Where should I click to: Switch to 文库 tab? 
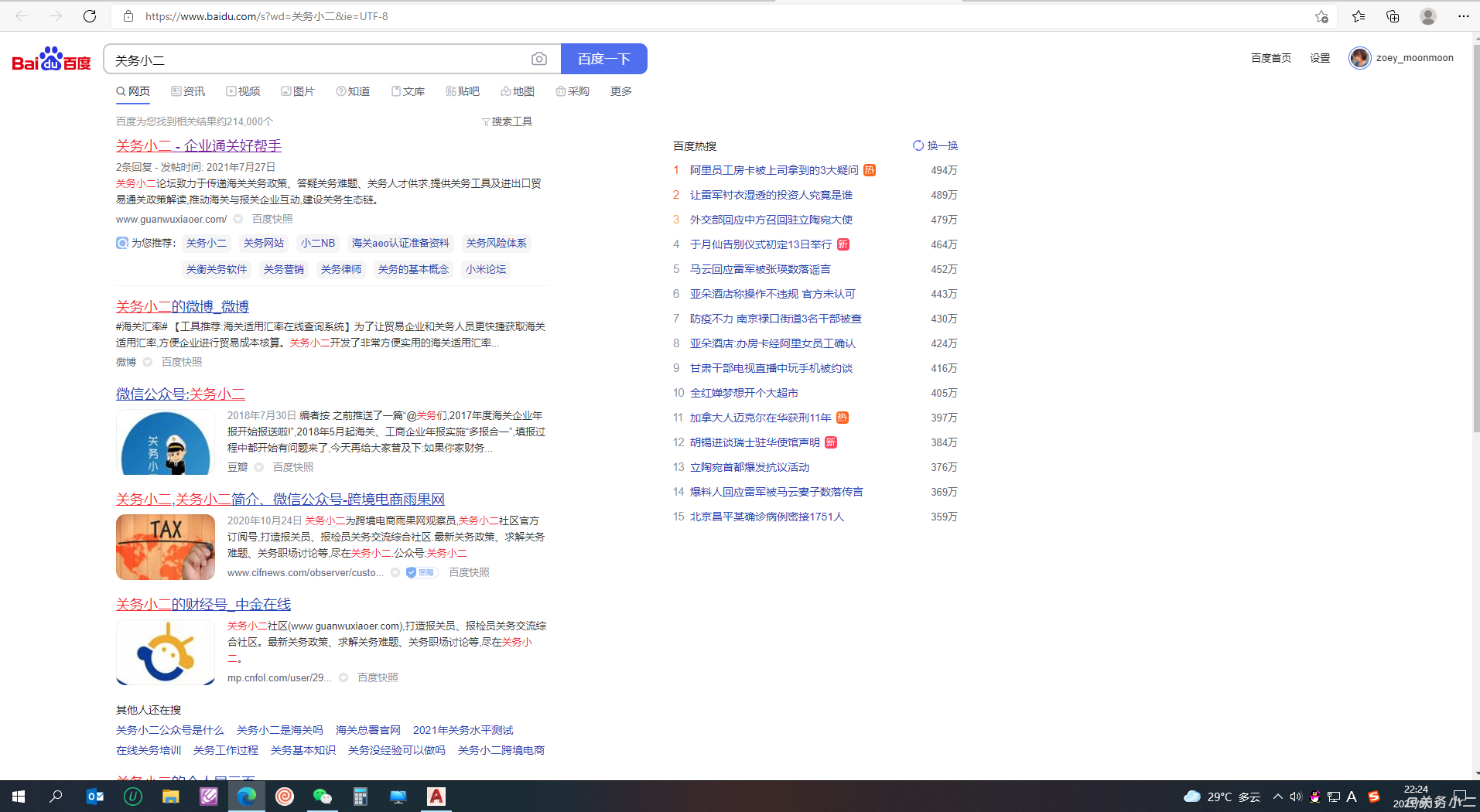click(x=408, y=91)
